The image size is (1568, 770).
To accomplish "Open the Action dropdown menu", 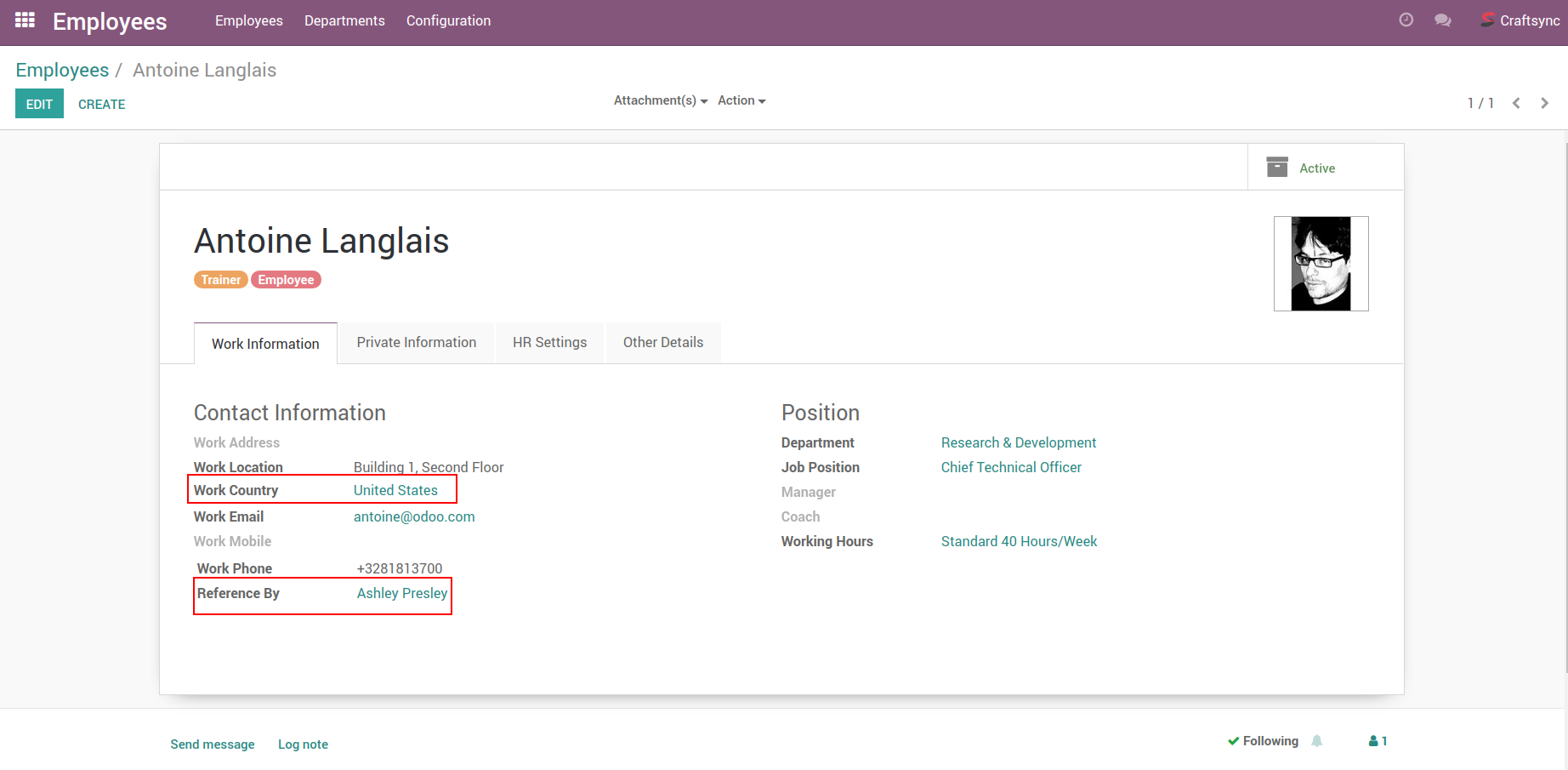I will (x=741, y=100).
